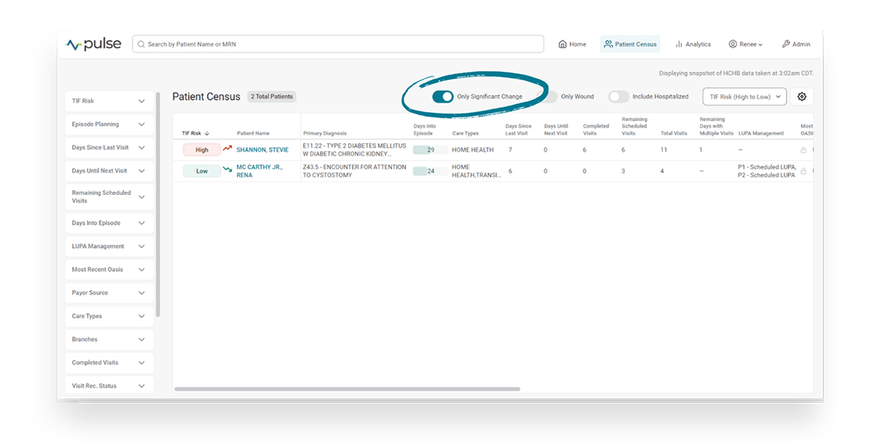892x446 pixels.
Task: Sort by LUPA Management column header
Action: pos(761,134)
